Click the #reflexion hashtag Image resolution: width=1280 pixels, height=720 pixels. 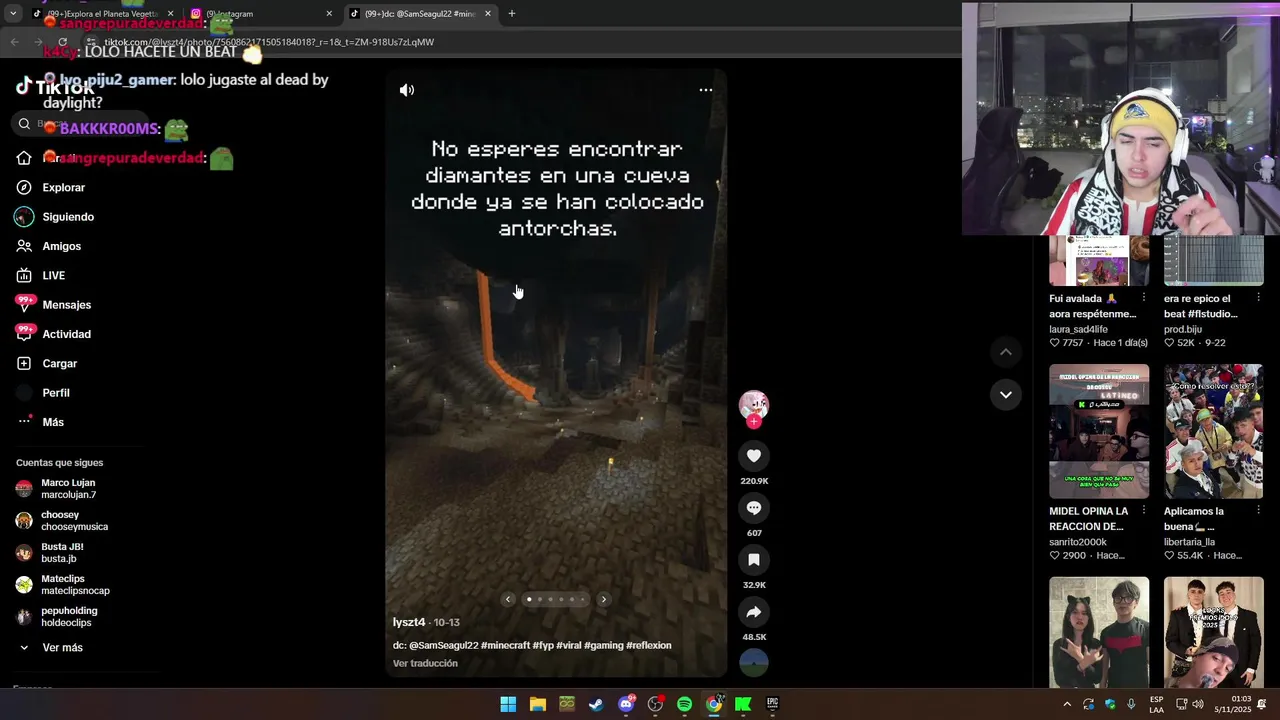tap(649, 646)
